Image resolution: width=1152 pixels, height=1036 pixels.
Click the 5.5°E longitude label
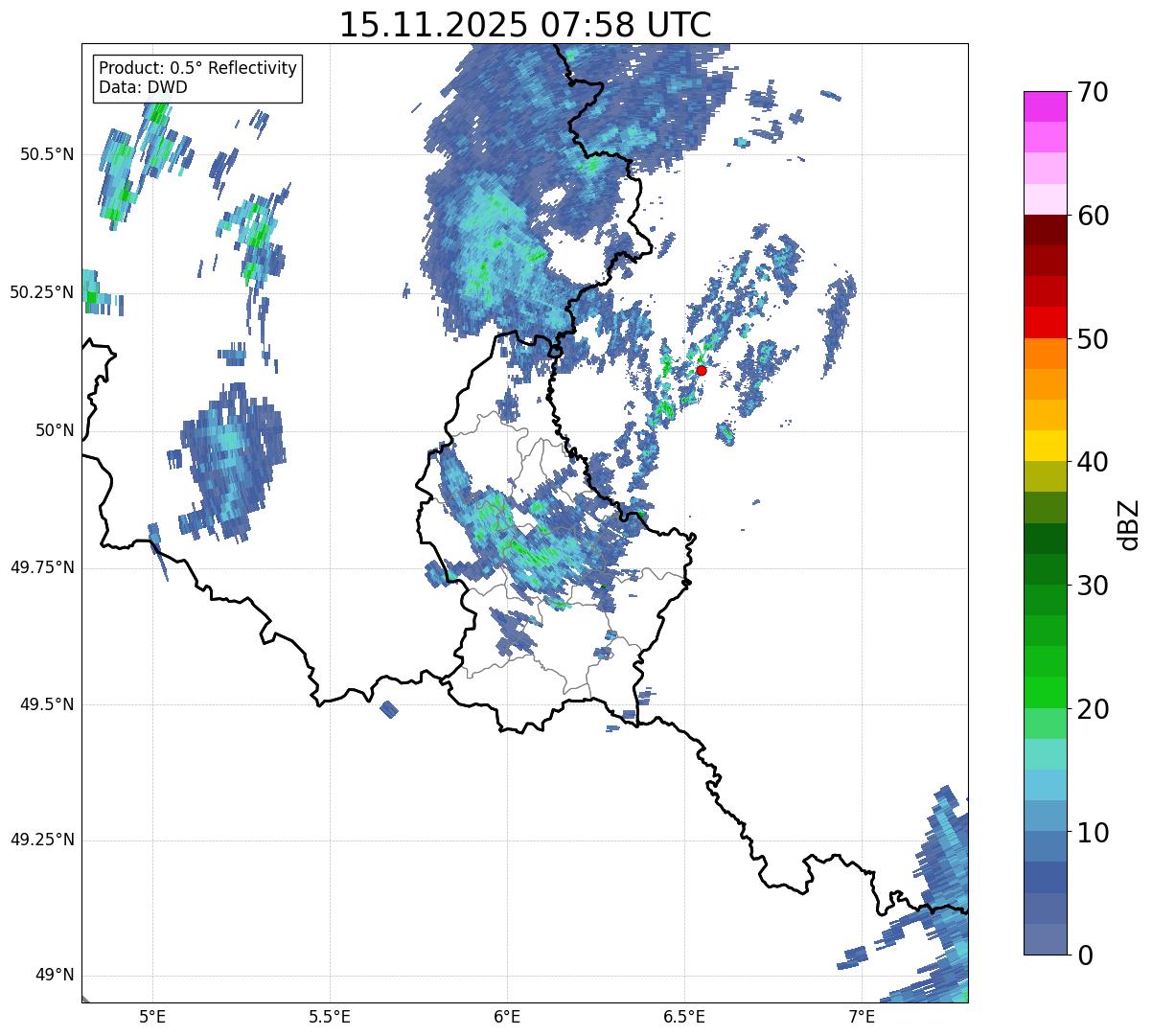(330, 1017)
